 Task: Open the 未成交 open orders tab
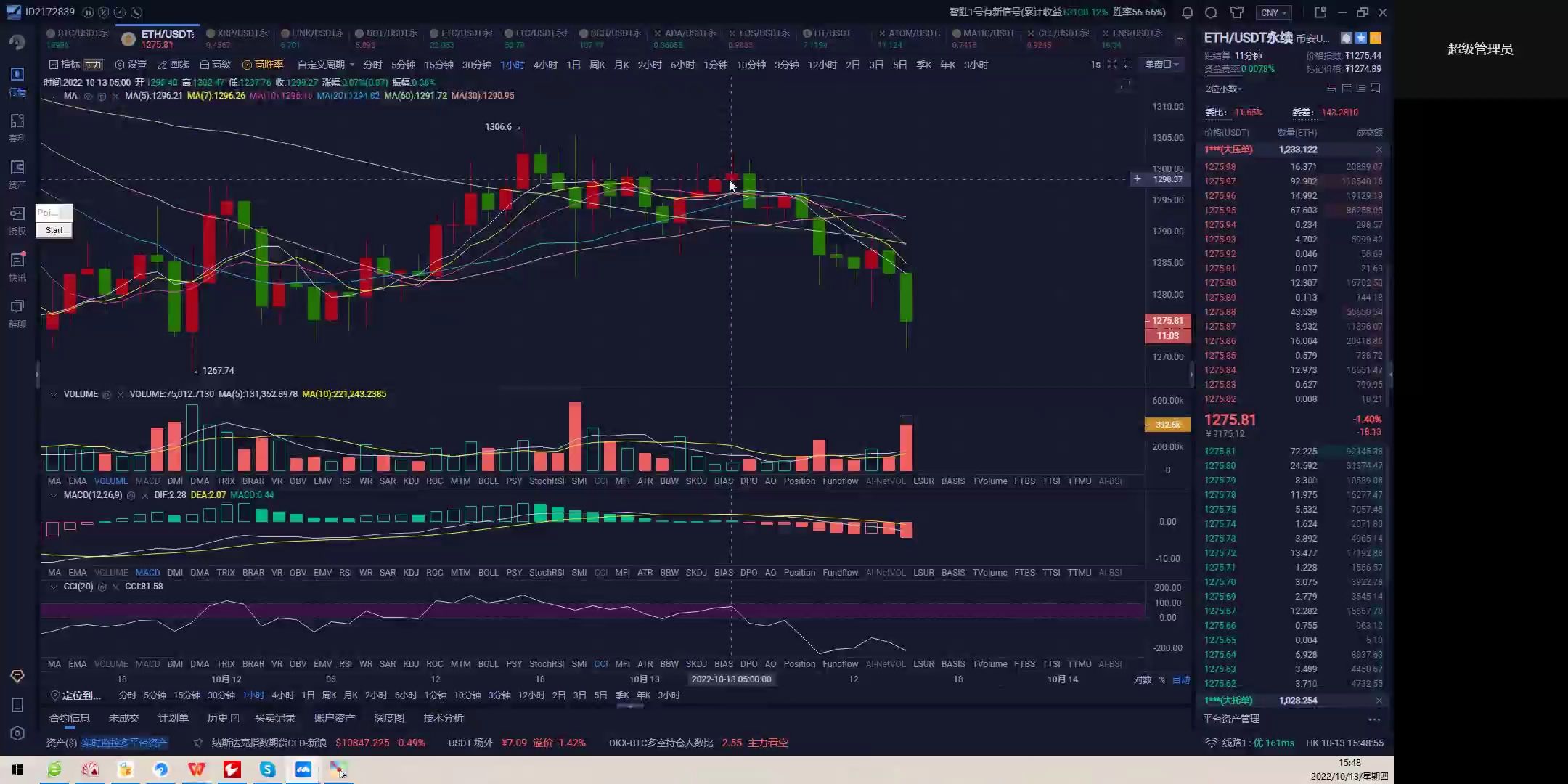(x=123, y=718)
